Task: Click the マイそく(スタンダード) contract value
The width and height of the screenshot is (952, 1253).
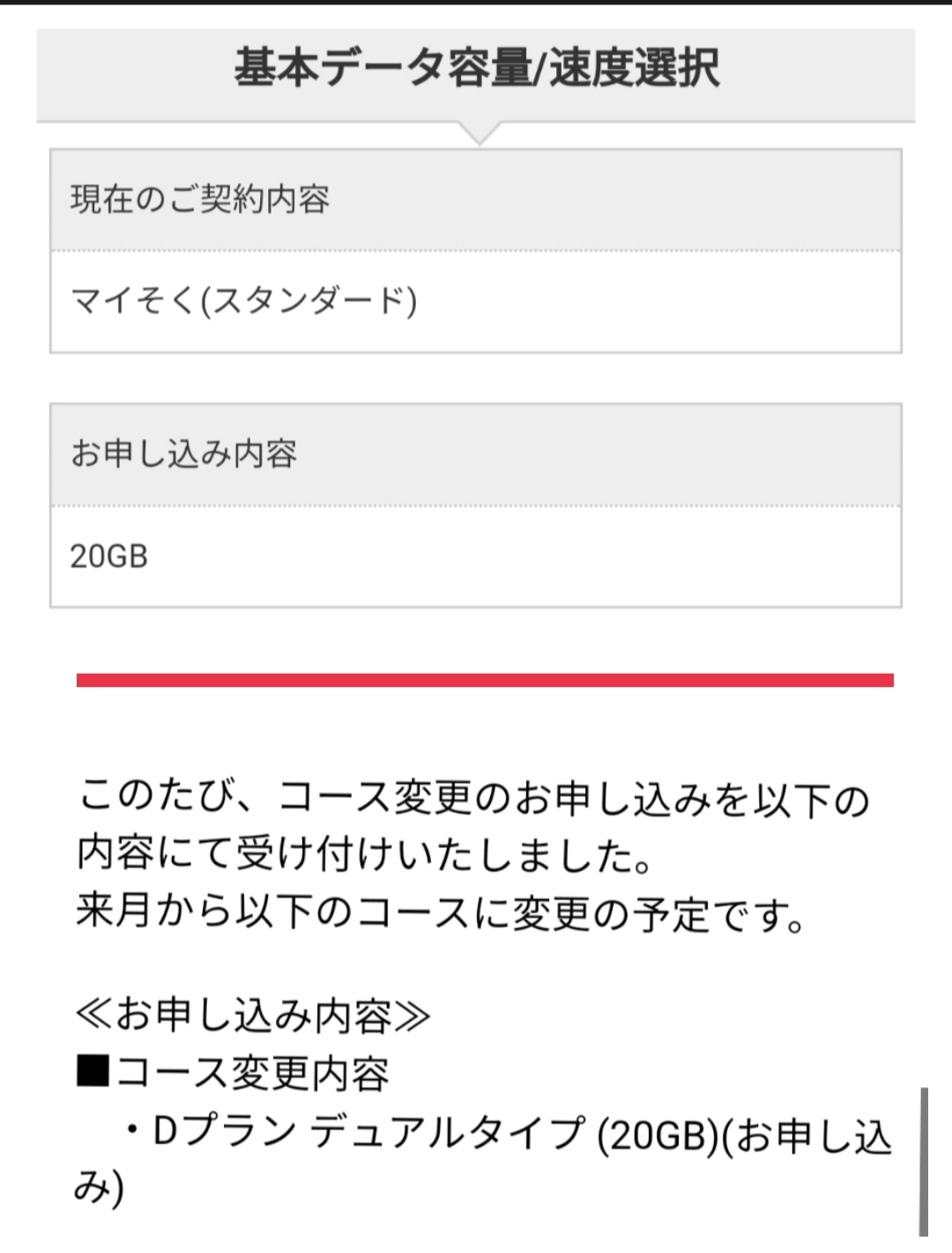Action: [x=243, y=302]
